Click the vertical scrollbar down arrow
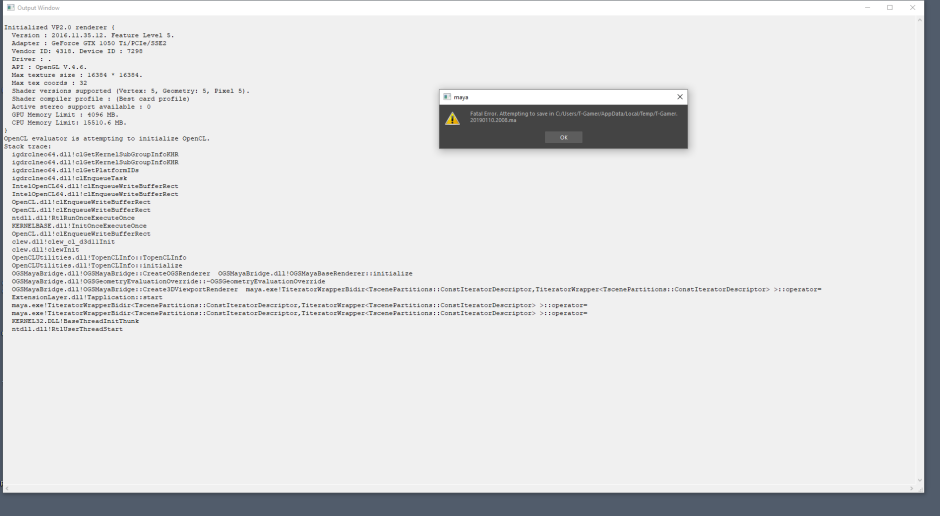The image size is (940, 516). point(921,478)
